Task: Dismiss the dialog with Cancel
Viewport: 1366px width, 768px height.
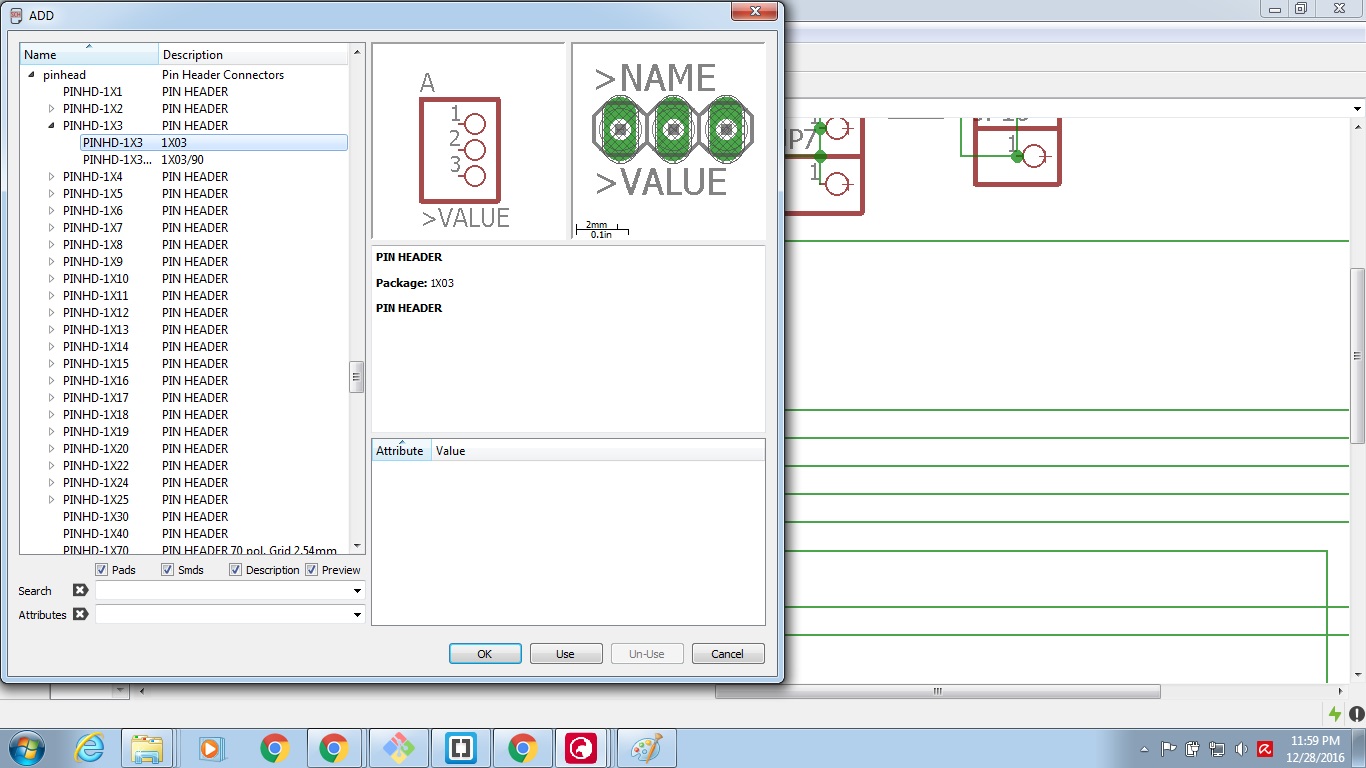Action: 728,654
